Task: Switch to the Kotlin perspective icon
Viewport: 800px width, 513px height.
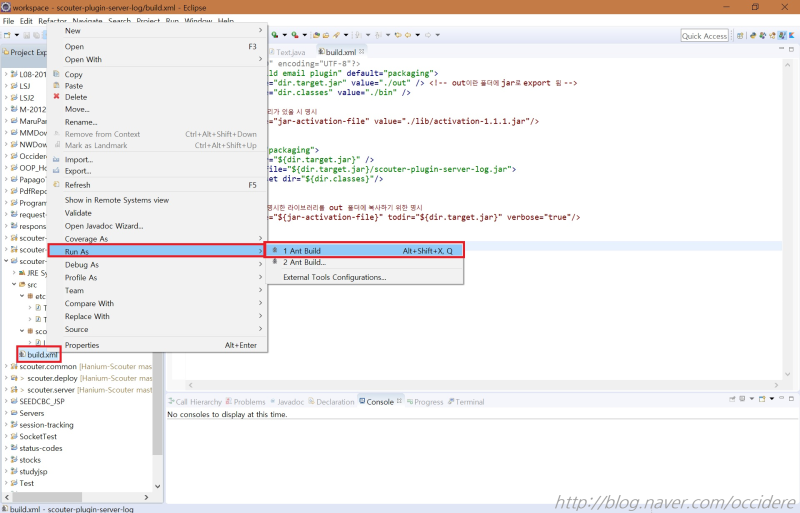Action: [792, 36]
